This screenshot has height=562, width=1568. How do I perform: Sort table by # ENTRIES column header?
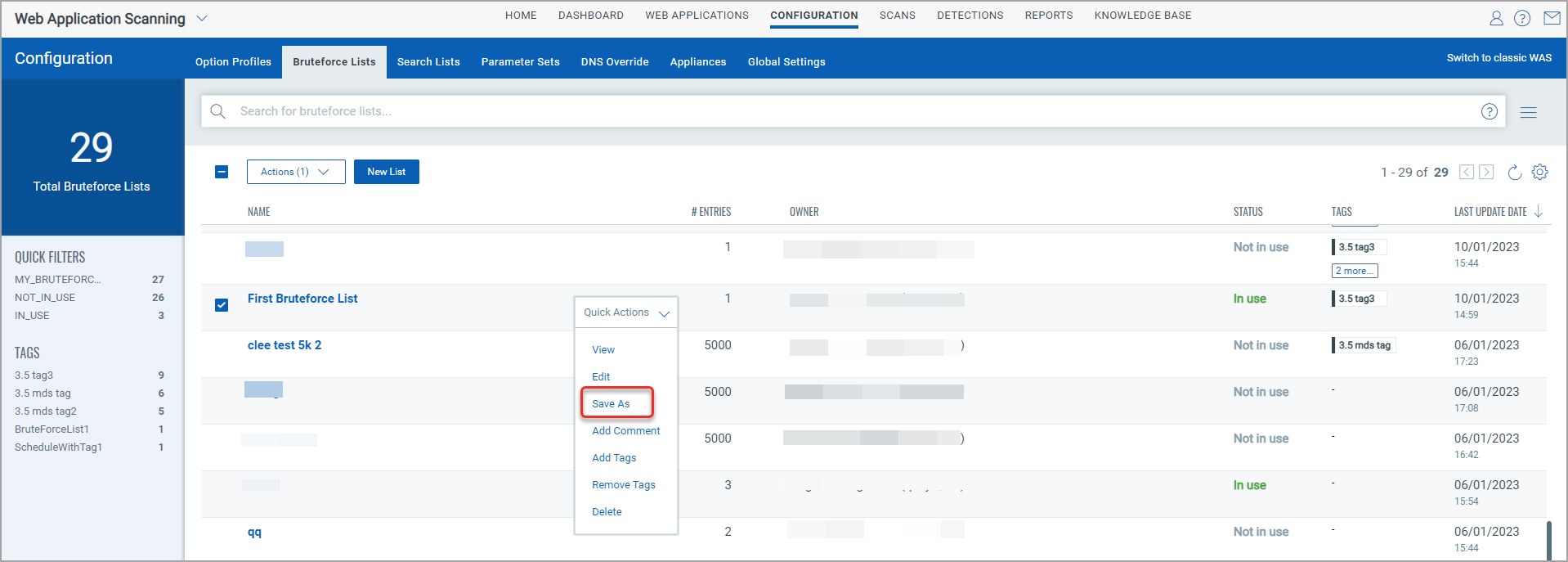click(711, 212)
